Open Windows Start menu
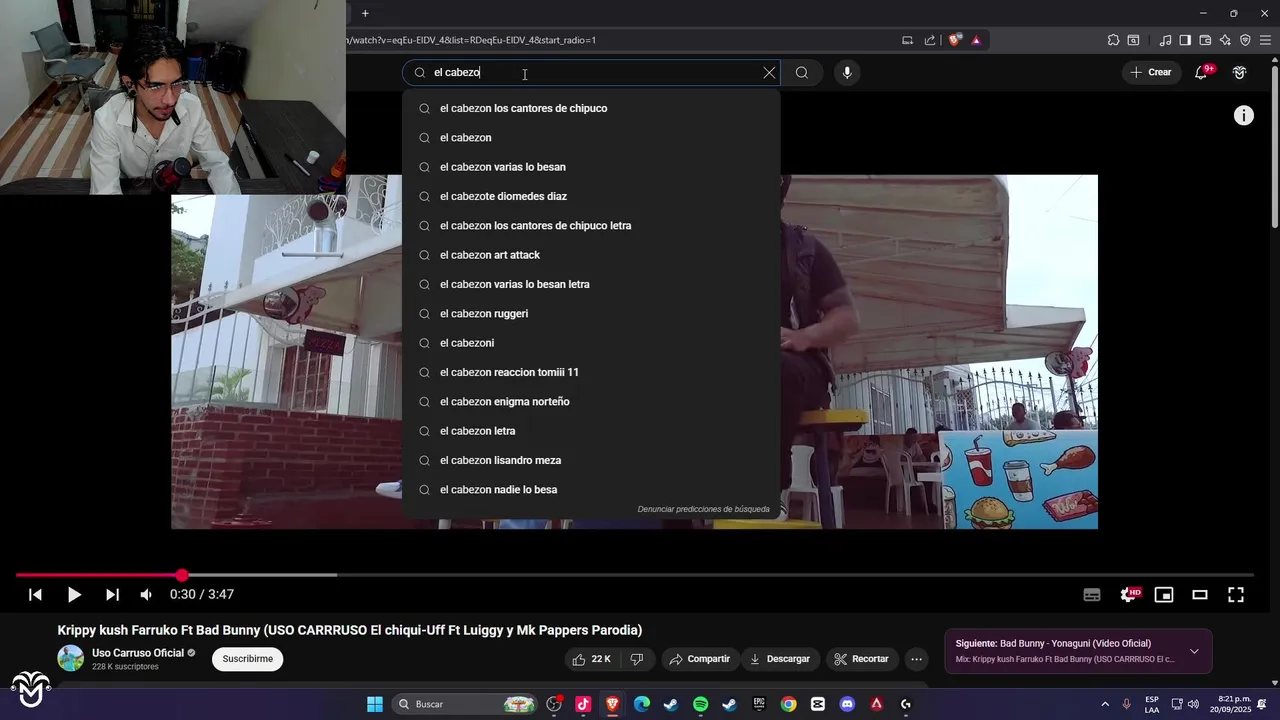The width and height of the screenshot is (1280, 720). click(x=375, y=704)
